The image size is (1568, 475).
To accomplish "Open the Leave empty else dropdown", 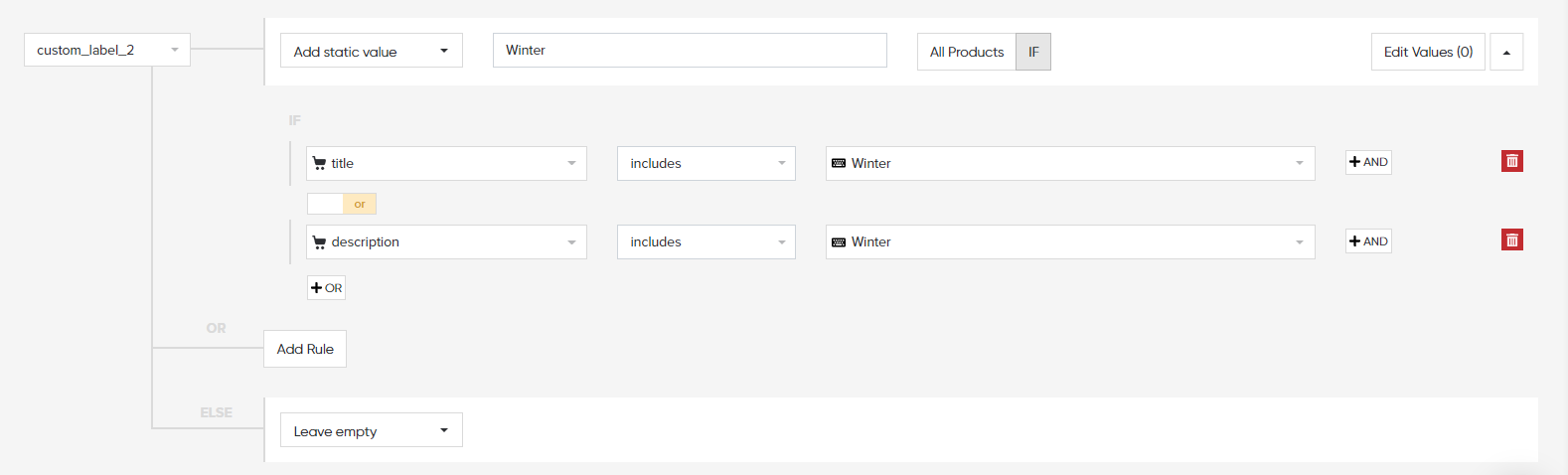I will click(372, 430).
